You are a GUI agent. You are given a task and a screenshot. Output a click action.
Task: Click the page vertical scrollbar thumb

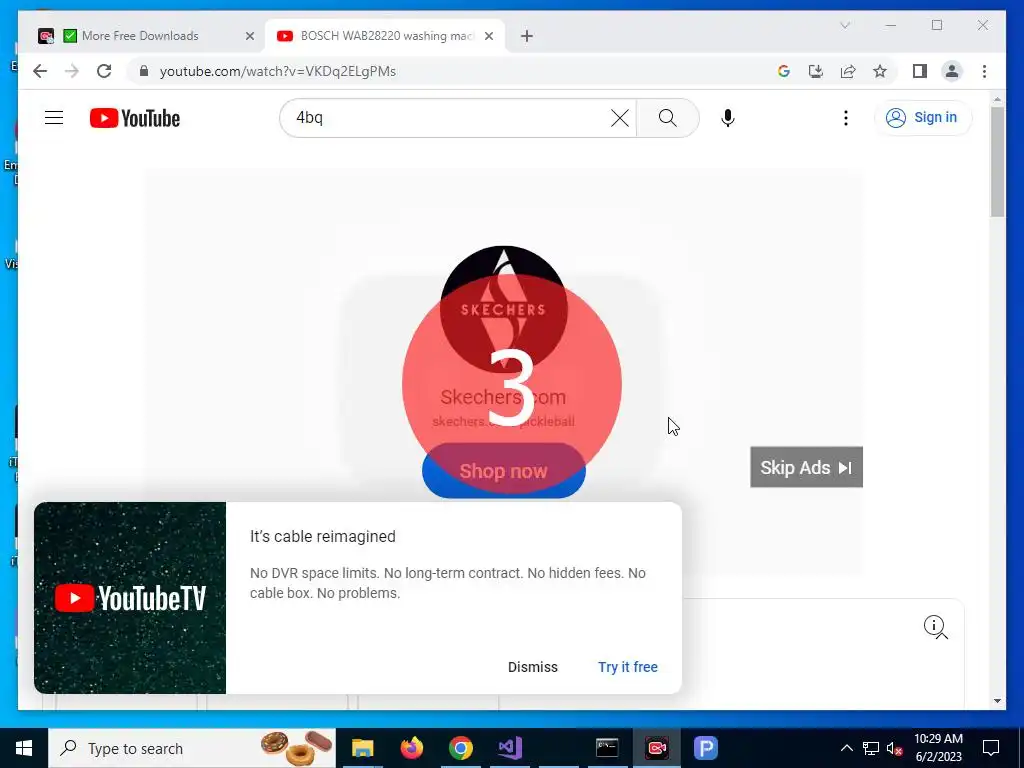(997, 162)
